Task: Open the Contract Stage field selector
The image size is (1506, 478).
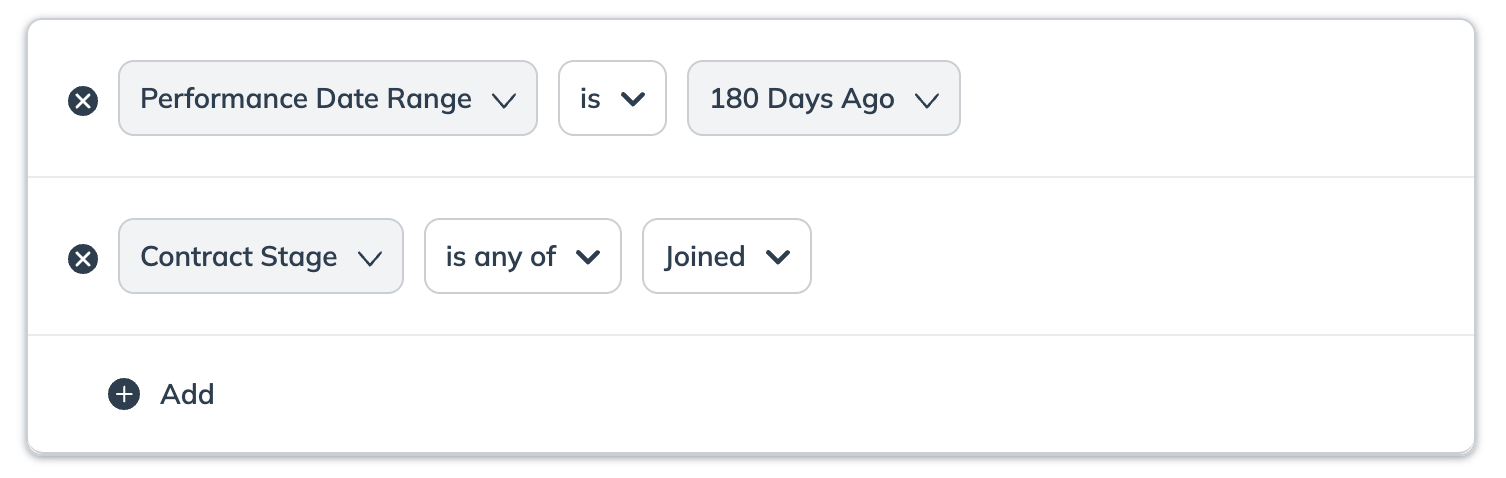Action: 260,257
